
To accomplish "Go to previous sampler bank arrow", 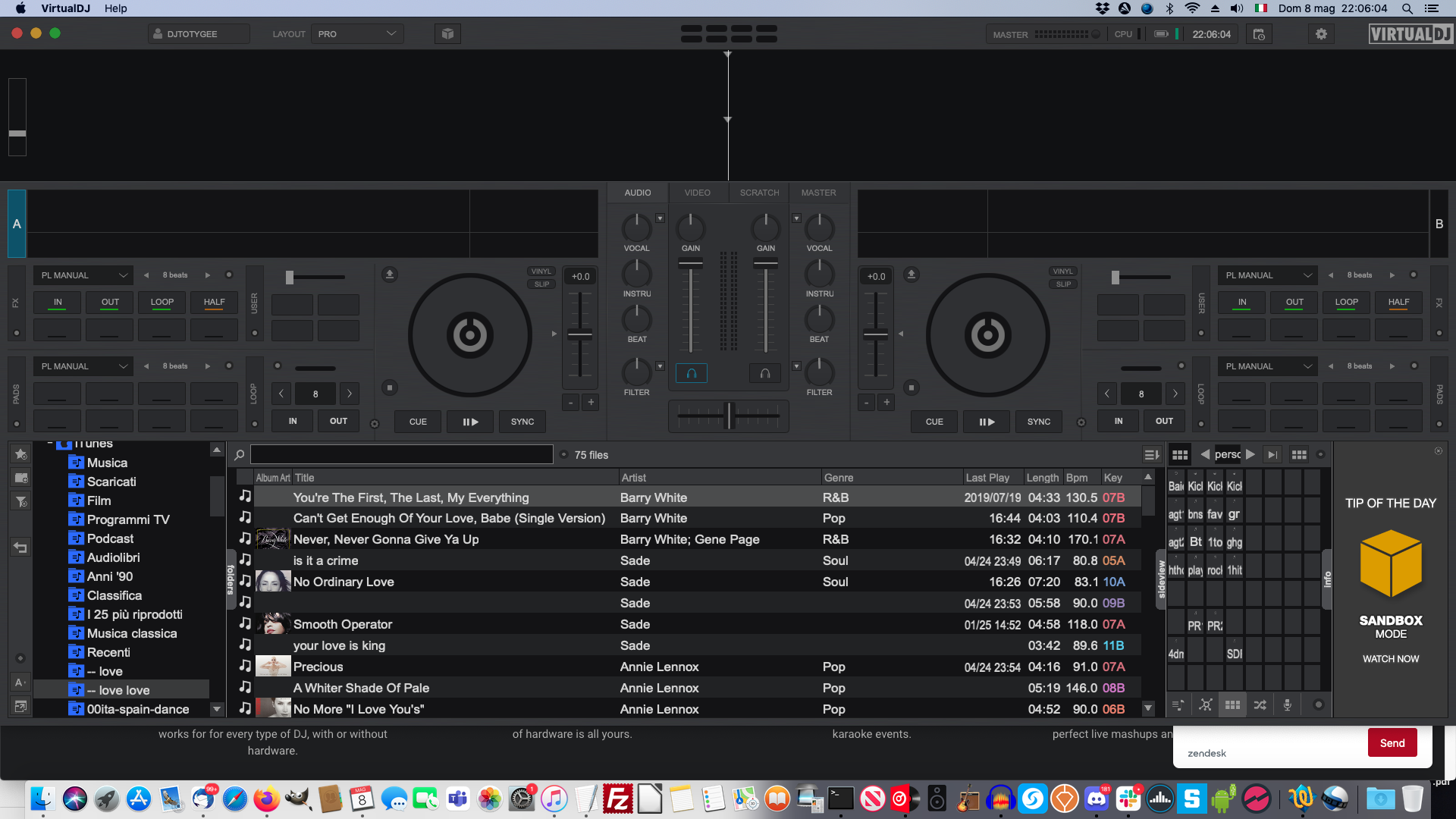I will pos(1205,454).
